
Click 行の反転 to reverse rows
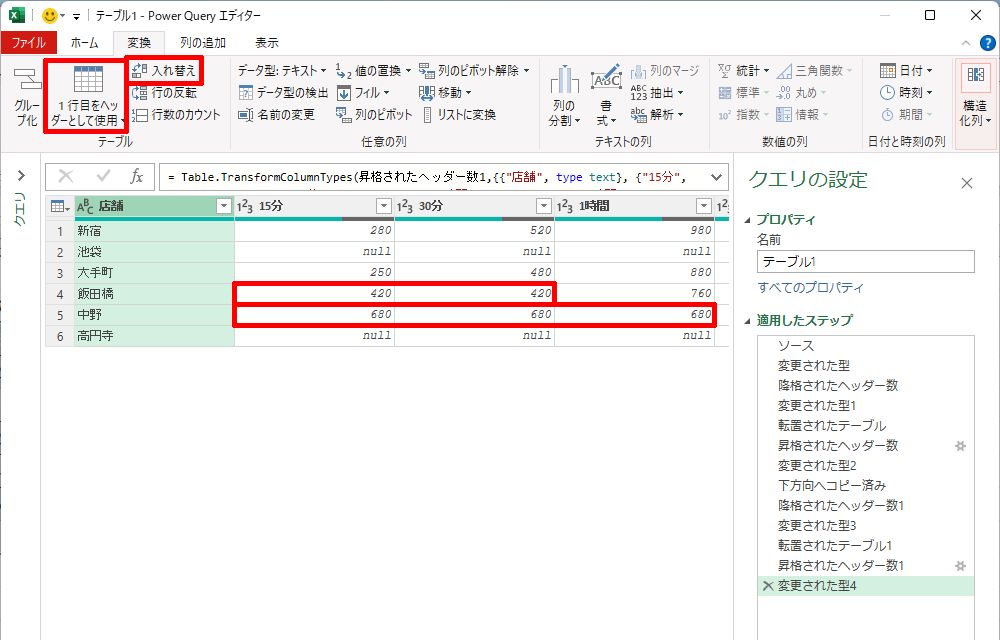[x=165, y=92]
